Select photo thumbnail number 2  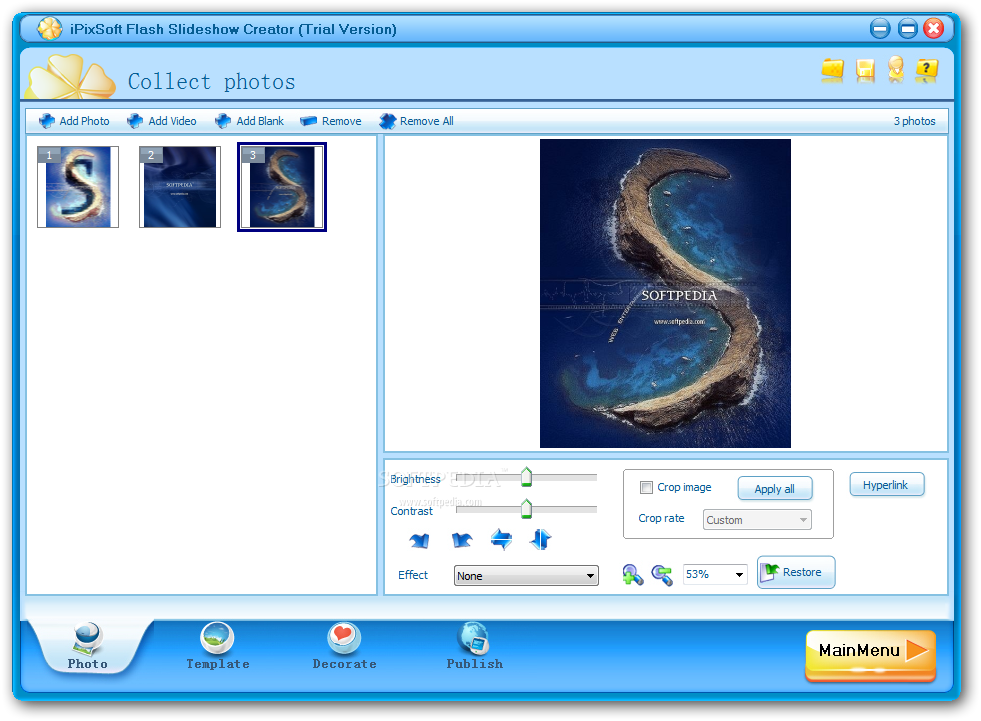(x=180, y=187)
